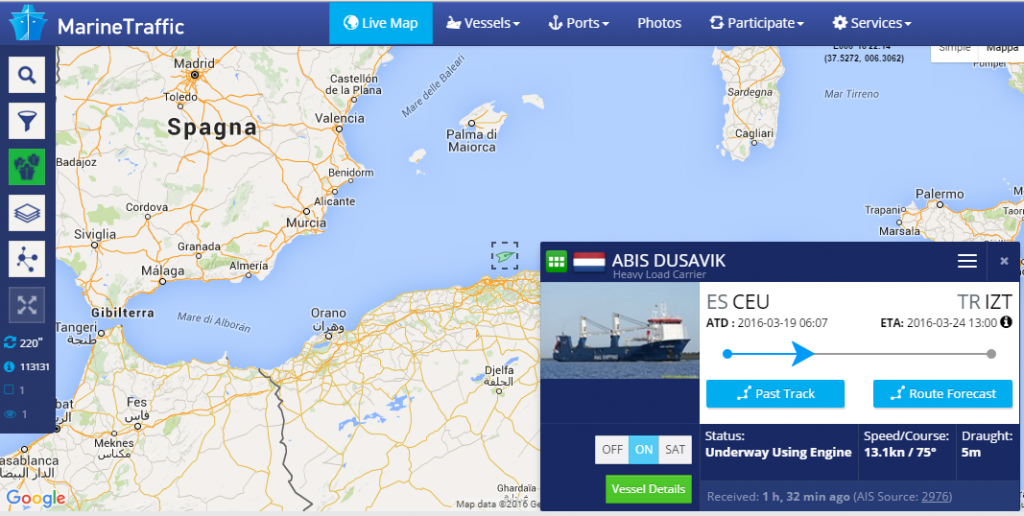Click the Past Track button

[x=775, y=394]
